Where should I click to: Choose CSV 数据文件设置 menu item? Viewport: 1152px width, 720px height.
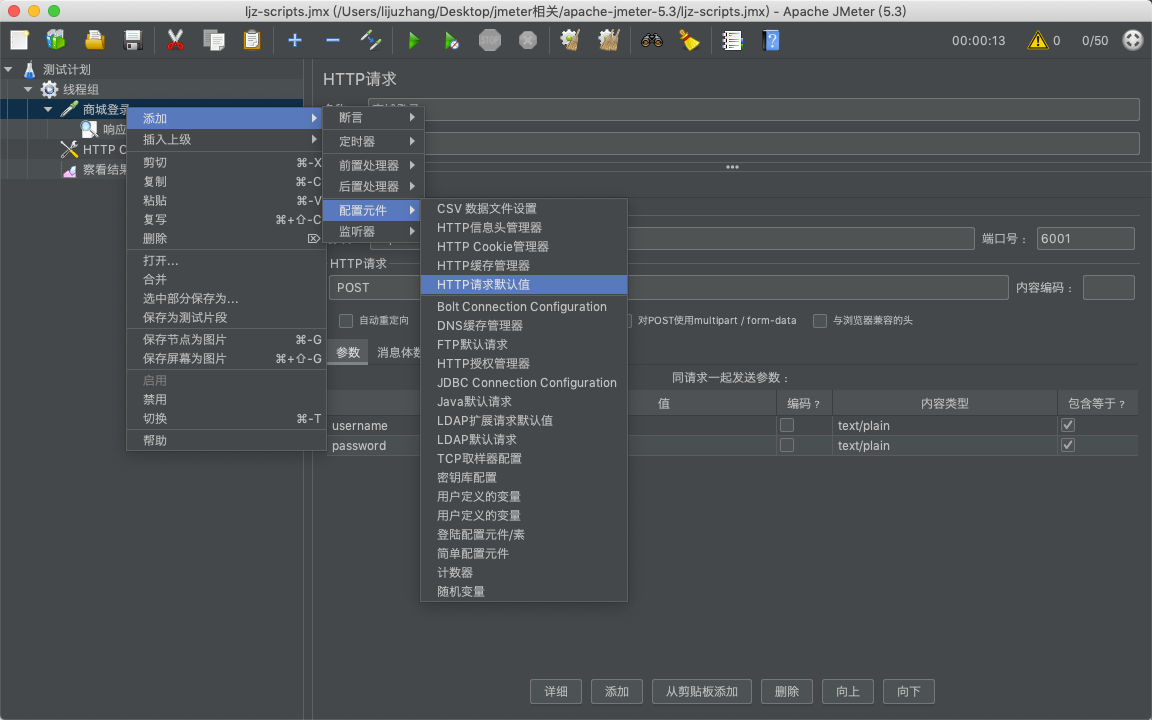(524, 209)
